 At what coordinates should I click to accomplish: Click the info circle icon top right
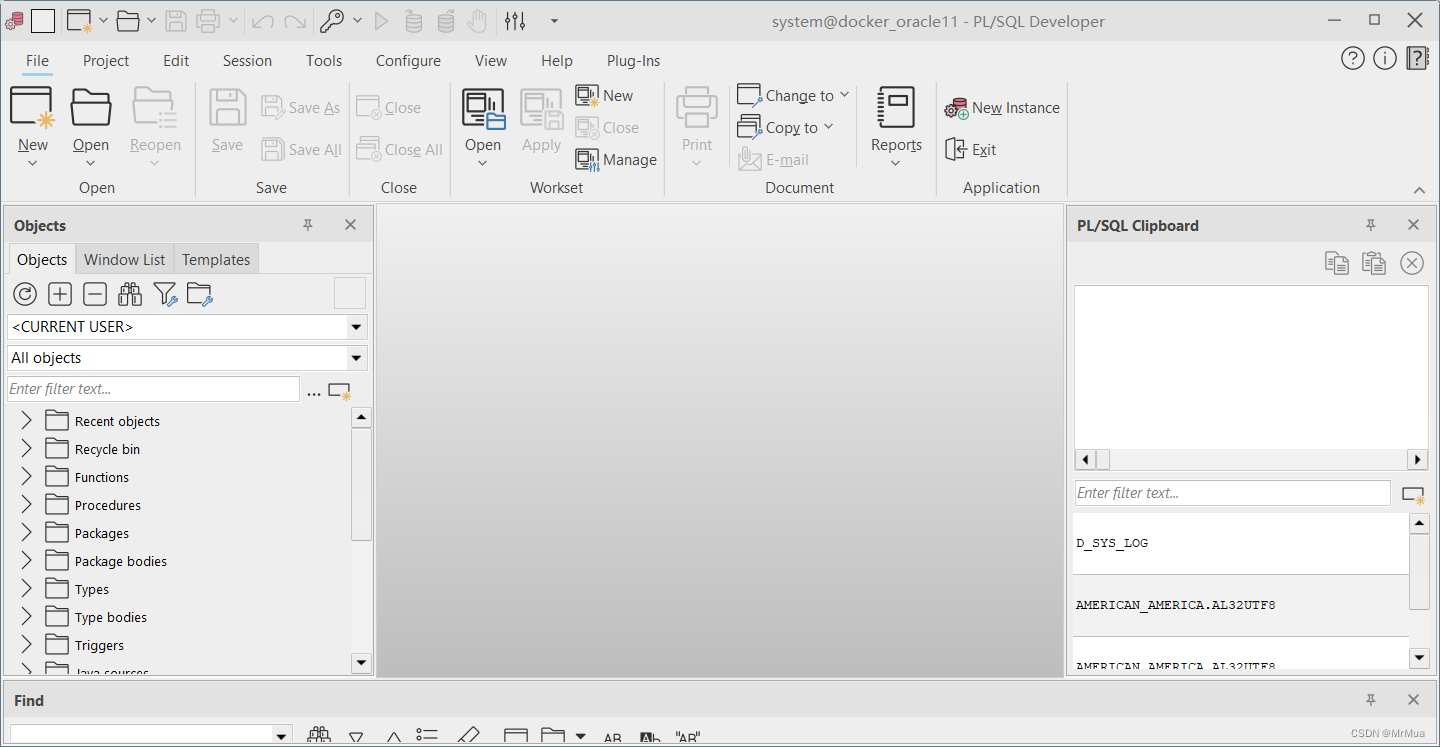pos(1384,59)
